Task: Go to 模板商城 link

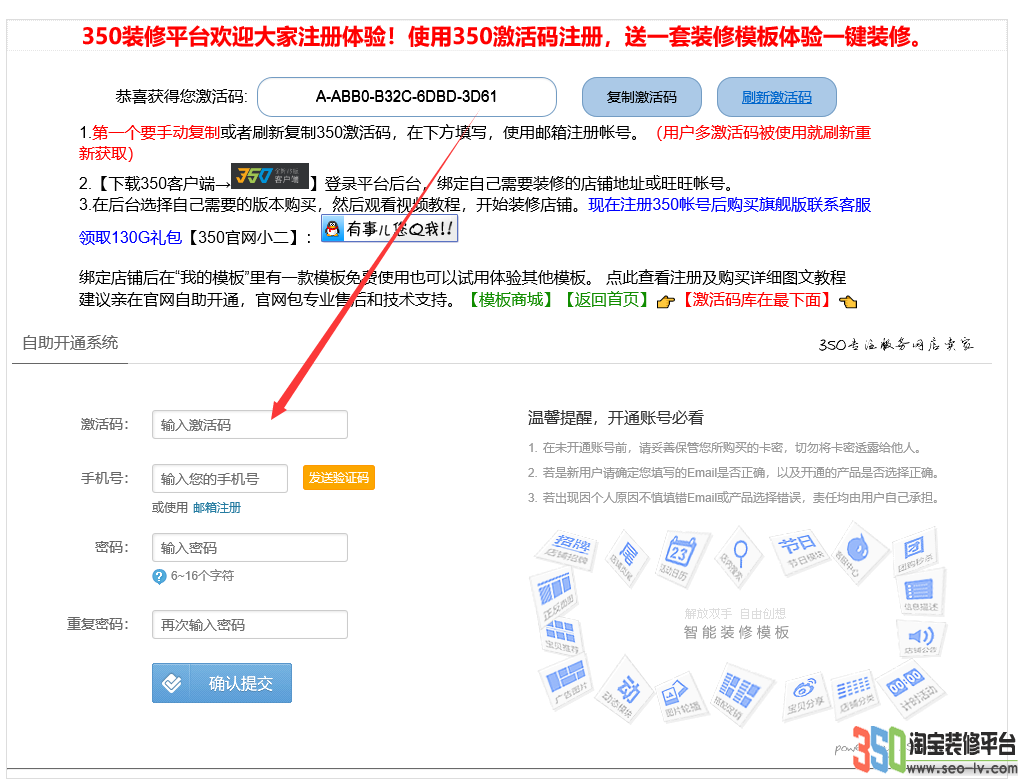Action: pyautogui.click(x=511, y=300)
